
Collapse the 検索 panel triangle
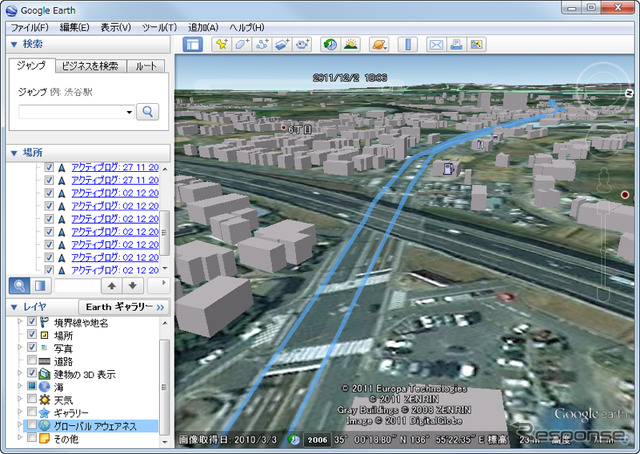[x=14, y=44]
